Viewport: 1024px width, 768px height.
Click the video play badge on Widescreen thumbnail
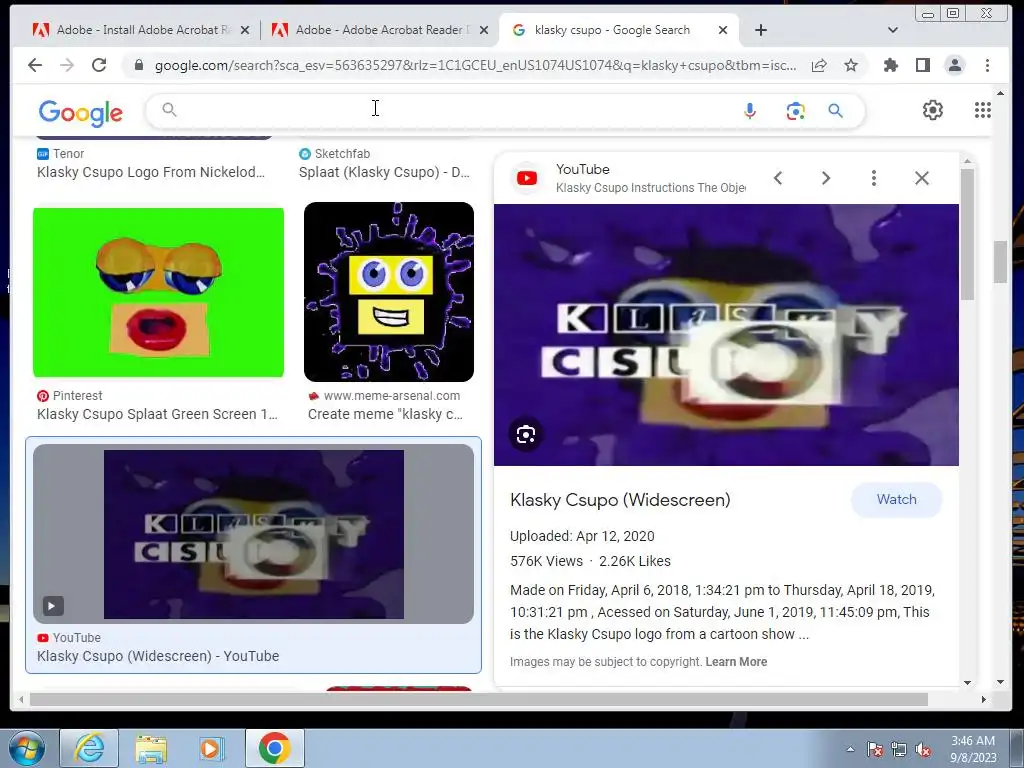[53, 606]
